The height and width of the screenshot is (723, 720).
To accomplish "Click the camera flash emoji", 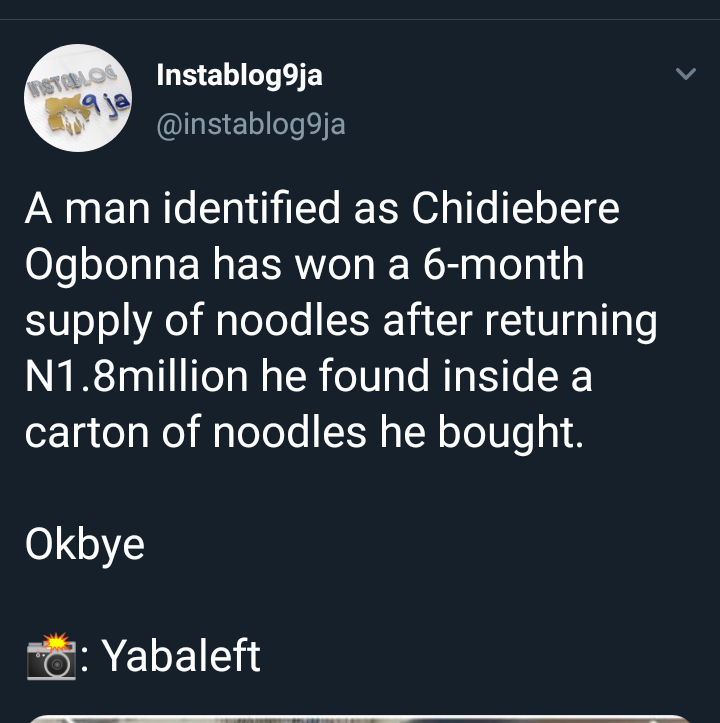I will point(51,656).
